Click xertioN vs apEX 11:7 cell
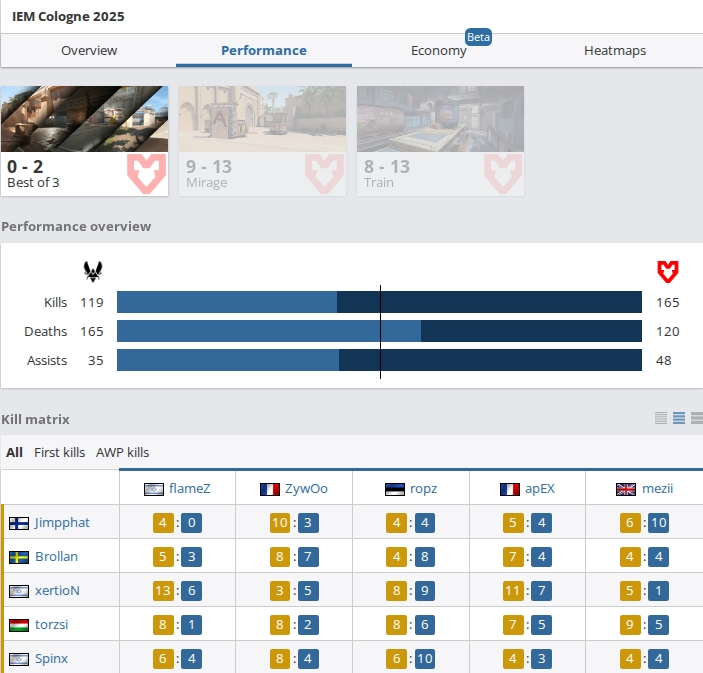This screenshot has width=703, height=673. (x=527, y=591)
